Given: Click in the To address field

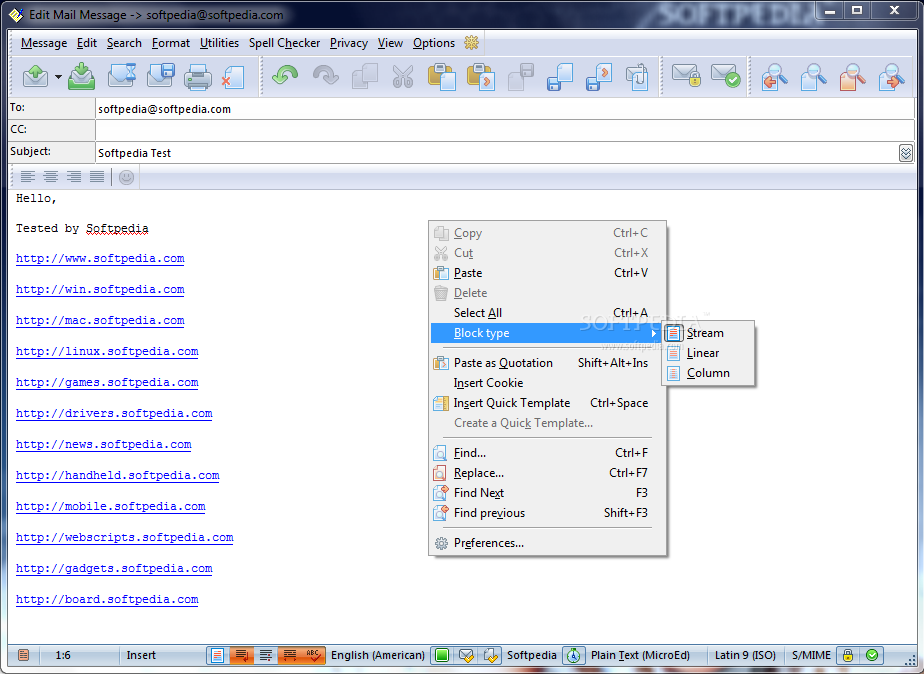Looking at the screenshot, I should point(504,109).
